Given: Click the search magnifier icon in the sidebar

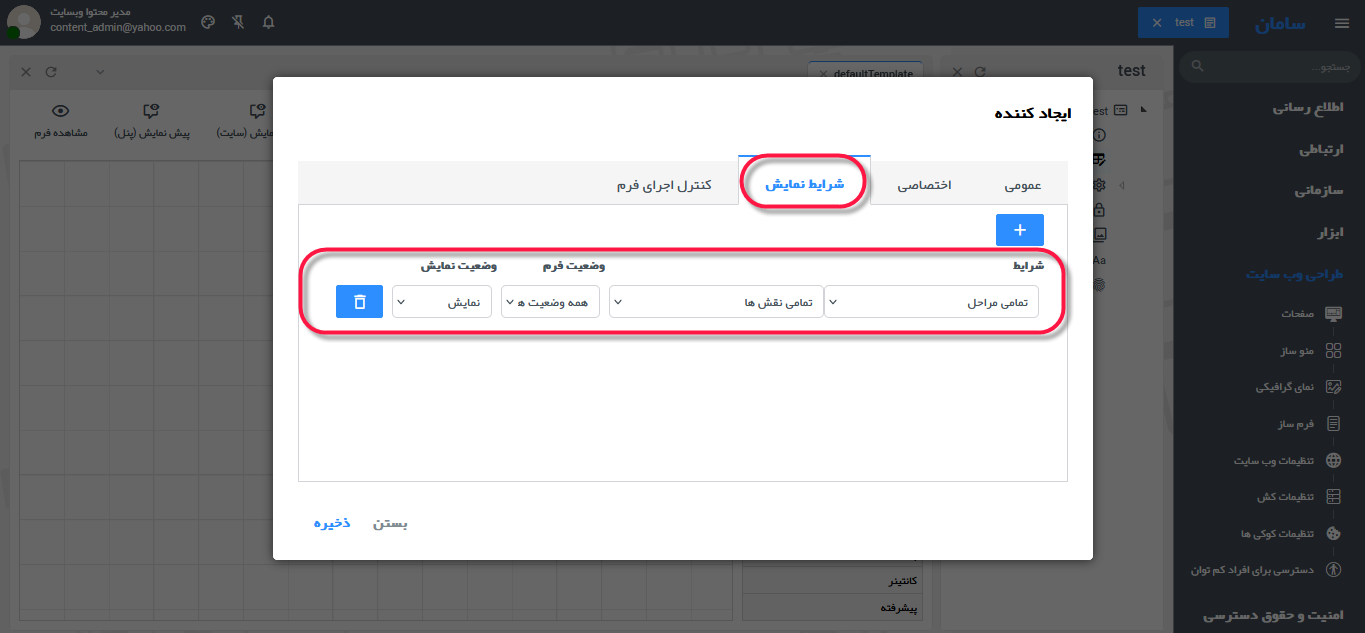Looking at the screenshot, I should pyautogui.click(x=1198, y=67).
